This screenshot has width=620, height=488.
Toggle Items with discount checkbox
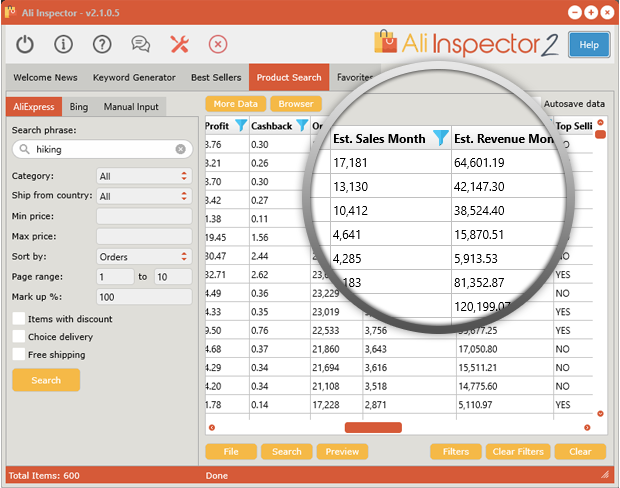(x=19, y=318)
